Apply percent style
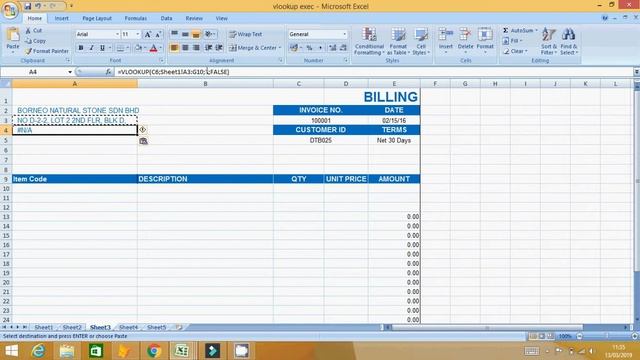This screenshot has height=360, width=640. coord(309,48)
